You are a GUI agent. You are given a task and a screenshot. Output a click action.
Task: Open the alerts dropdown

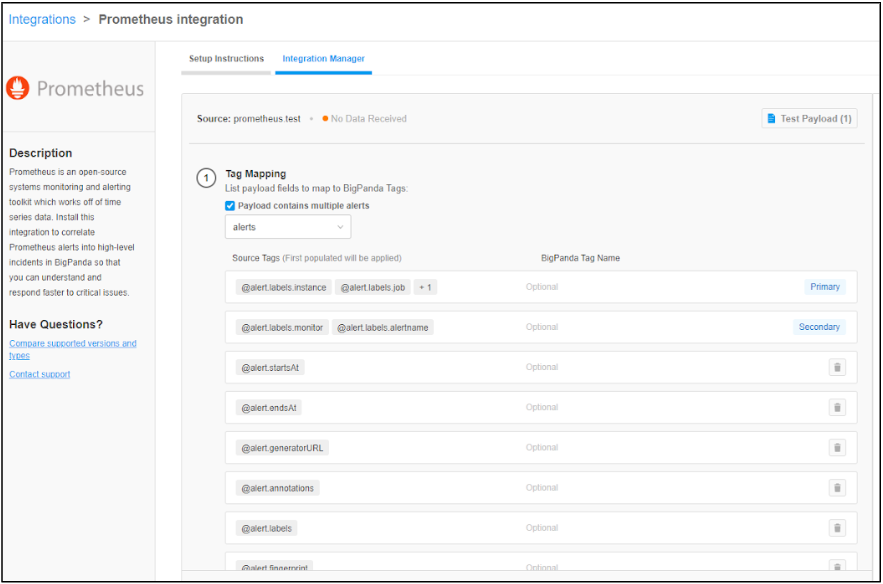click(288, 227)
